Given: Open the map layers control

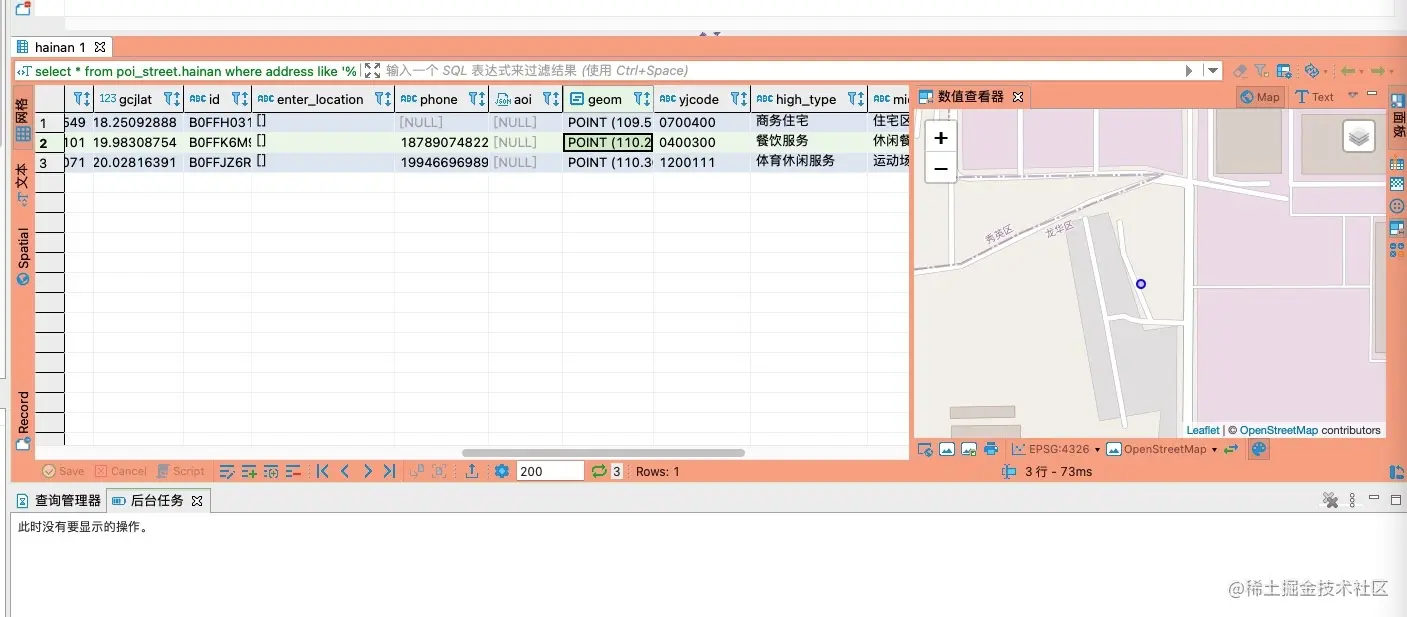Looking at the screenshot, I should 1358,136.
